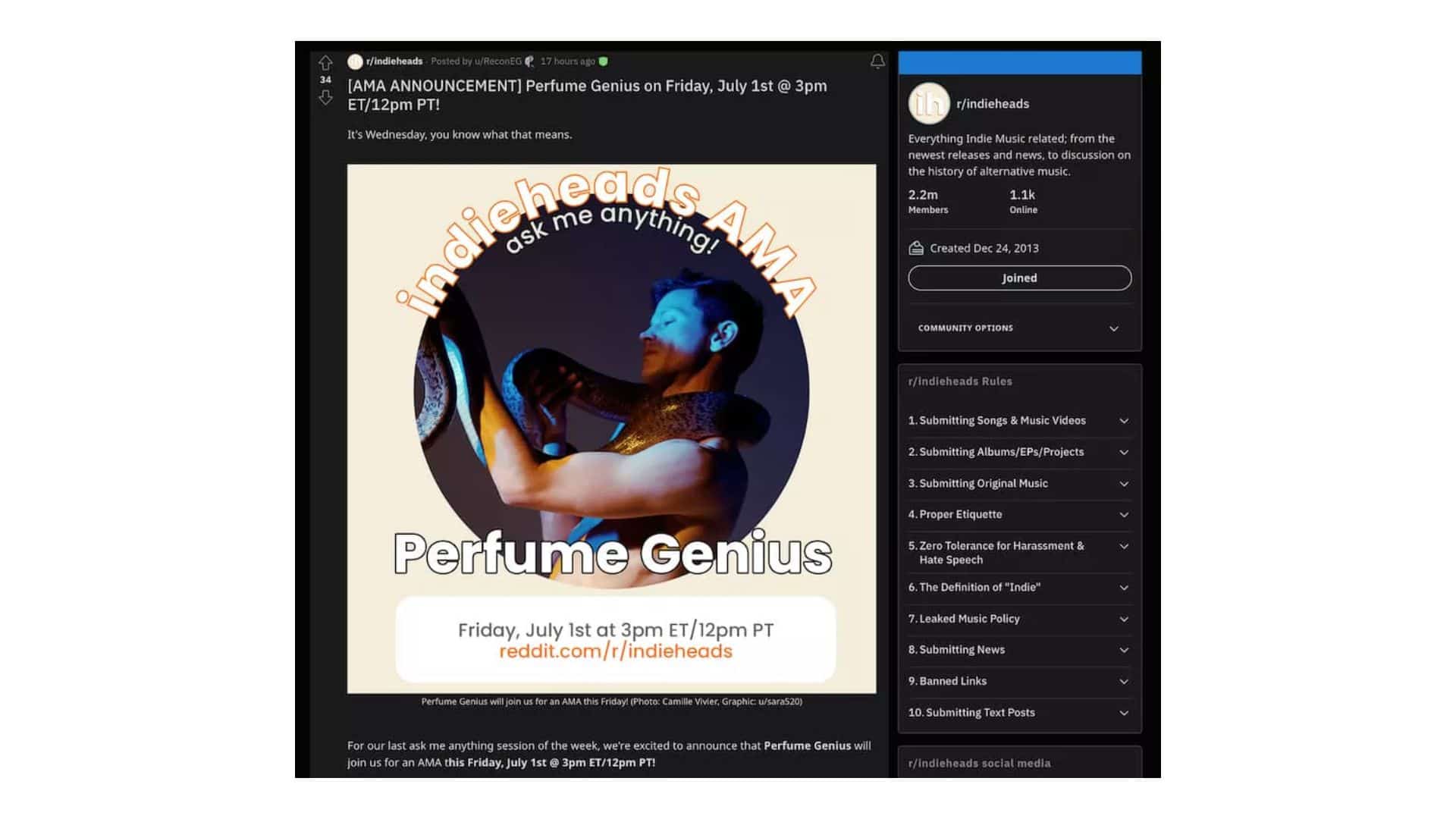Image resolution: width=1456 pixels, height=819 pixels.
Task: Expand rule 7 Leaked Music Policy
Action: coord(1020,619)
